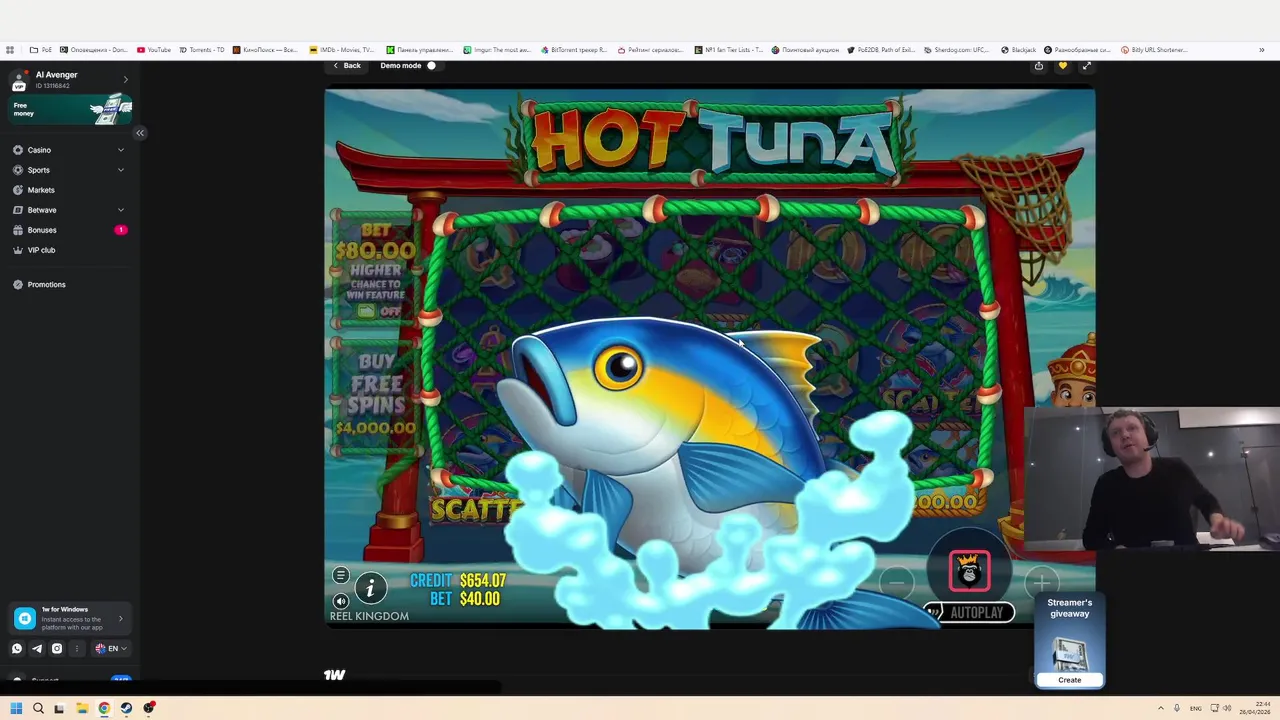
Task: Open the IMDb Movies bookmark
Action: tap(342, 50)
